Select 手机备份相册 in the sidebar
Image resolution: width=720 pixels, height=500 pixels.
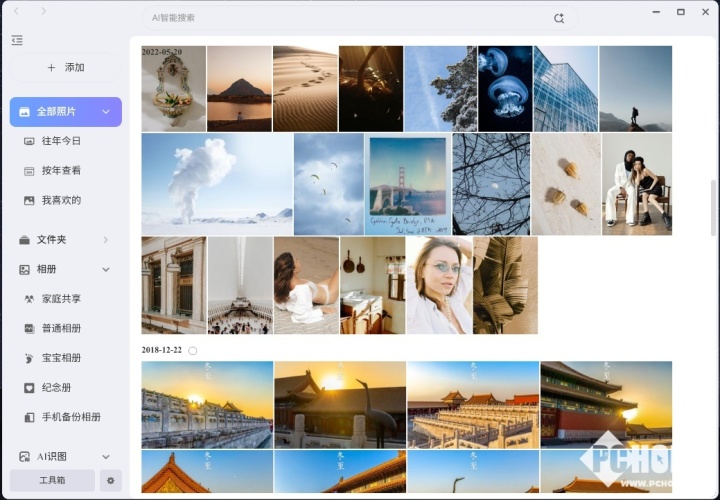[x=71, y=417]
